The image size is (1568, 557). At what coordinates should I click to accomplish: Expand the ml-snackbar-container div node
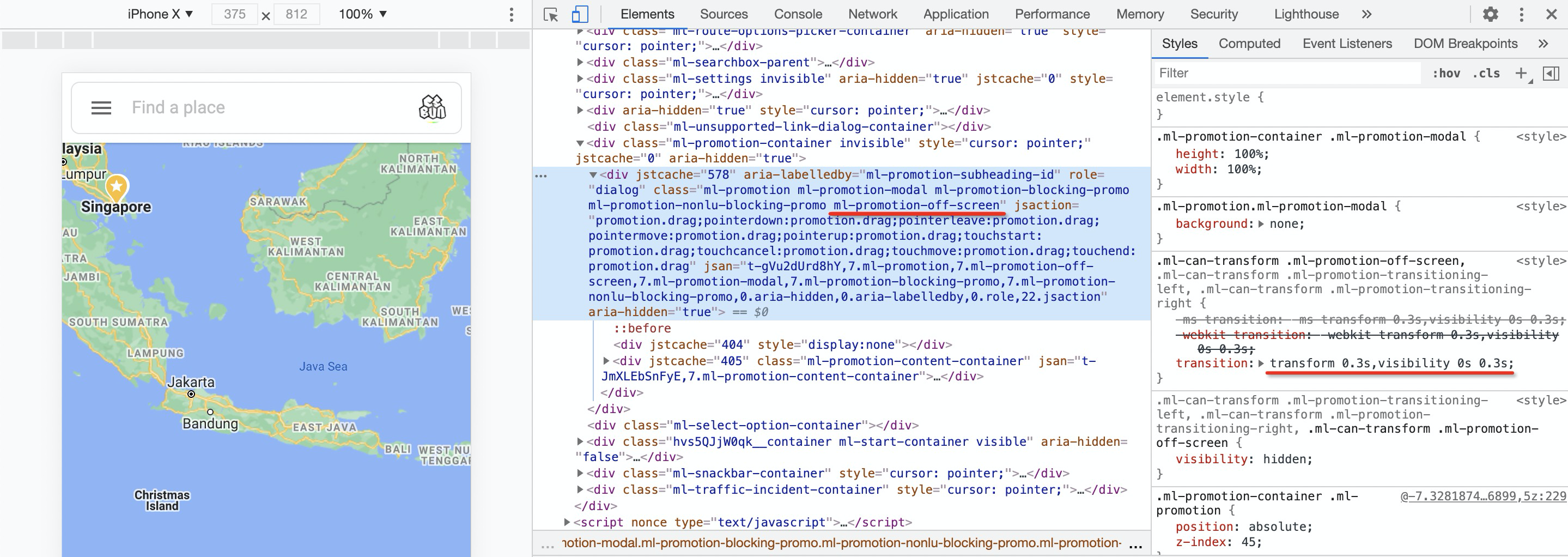580,473
